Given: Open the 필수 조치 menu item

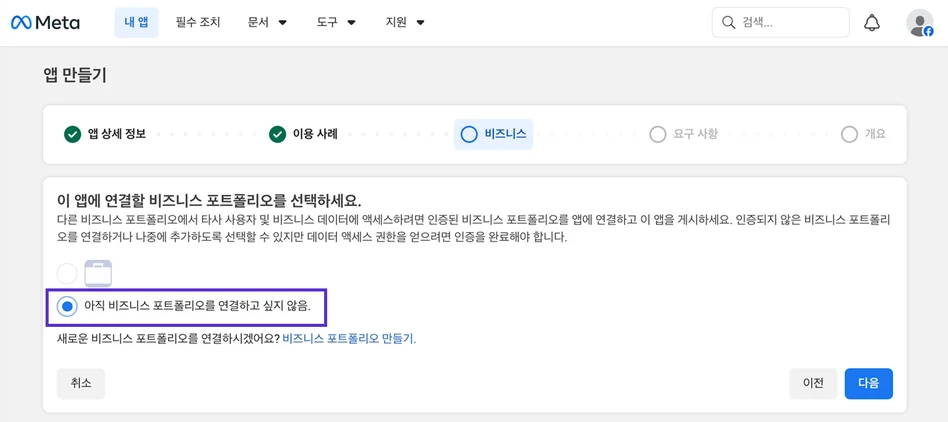Looking at the screenshot, I should [x=198, y=23].
